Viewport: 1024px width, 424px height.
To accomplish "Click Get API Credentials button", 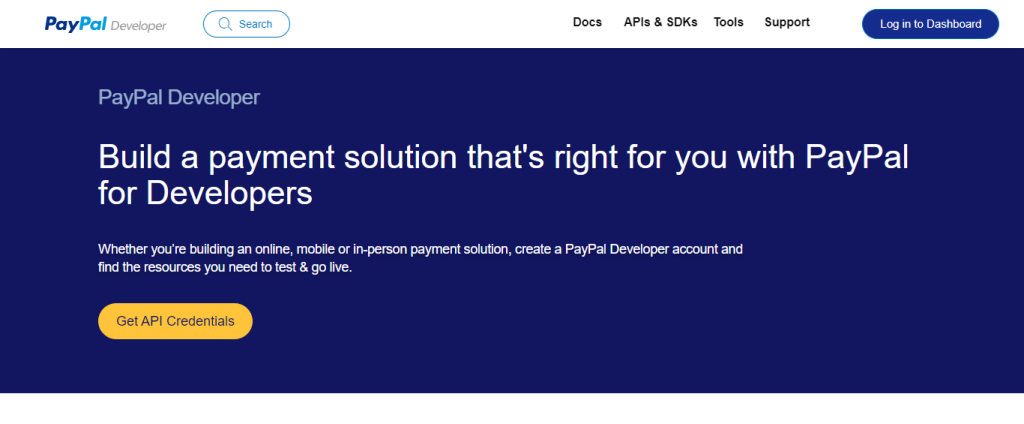I will tap(175, 321).
